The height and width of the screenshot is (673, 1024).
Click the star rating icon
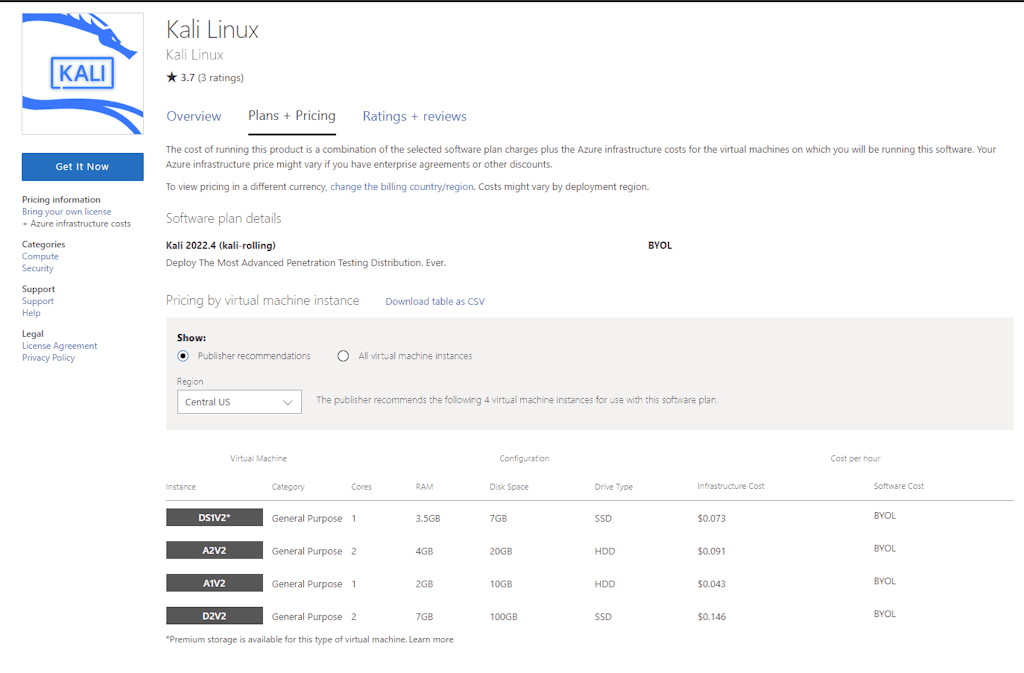(x=172, y=77)
